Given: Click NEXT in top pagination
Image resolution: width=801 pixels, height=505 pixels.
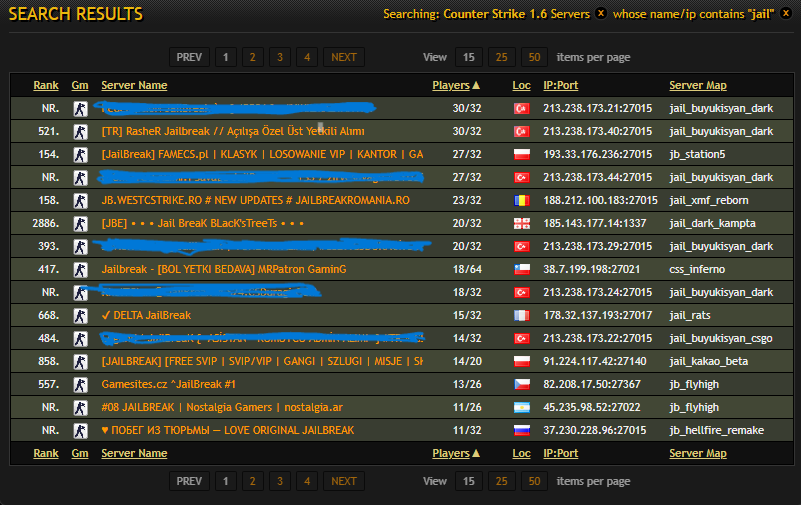Looking at the screenshot, I should 344,57.
